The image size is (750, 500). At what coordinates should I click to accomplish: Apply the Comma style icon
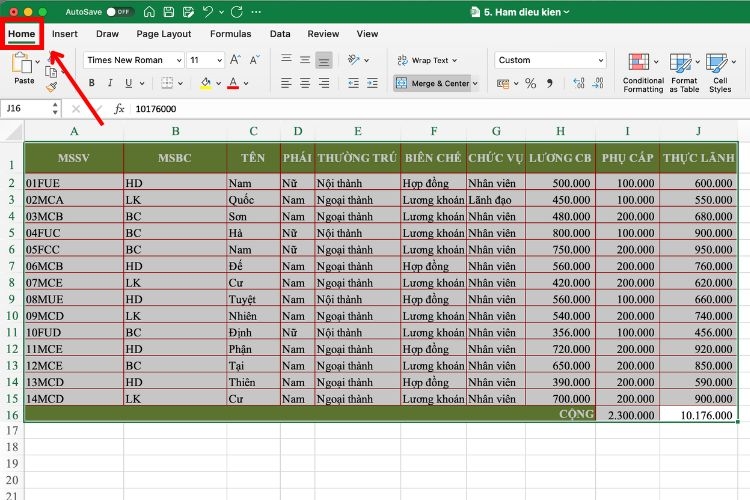click(x=550, y=83)
